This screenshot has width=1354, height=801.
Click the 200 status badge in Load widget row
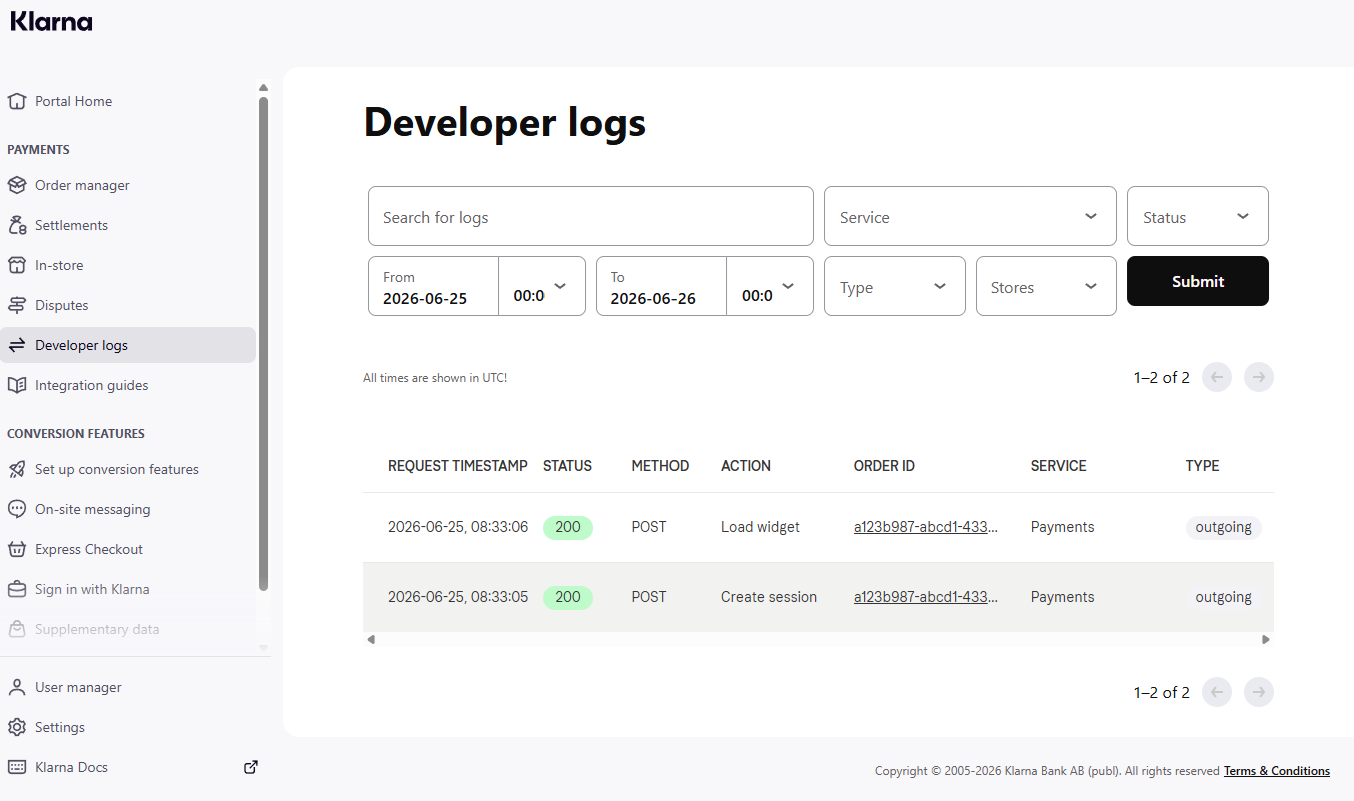pos(568,527)
